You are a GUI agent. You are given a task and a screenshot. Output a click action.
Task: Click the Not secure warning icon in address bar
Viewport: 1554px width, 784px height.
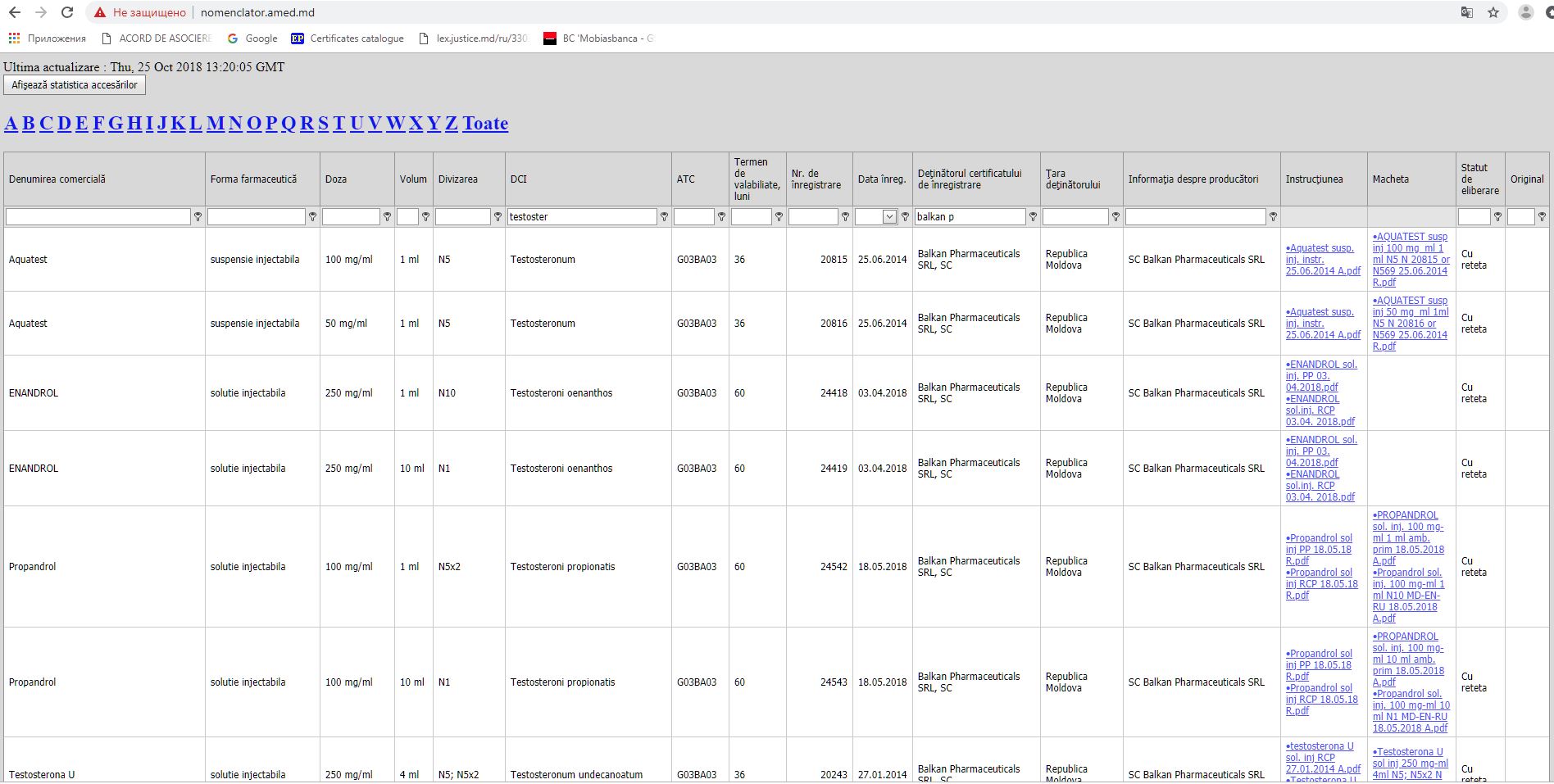(x=100, y=12)
